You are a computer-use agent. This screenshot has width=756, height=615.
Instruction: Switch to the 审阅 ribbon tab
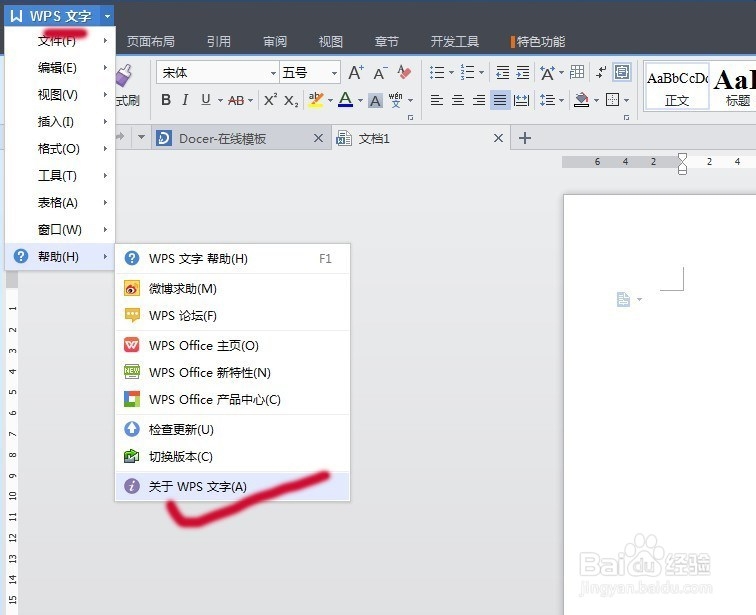pyautogui.click(x=275, y=41)
